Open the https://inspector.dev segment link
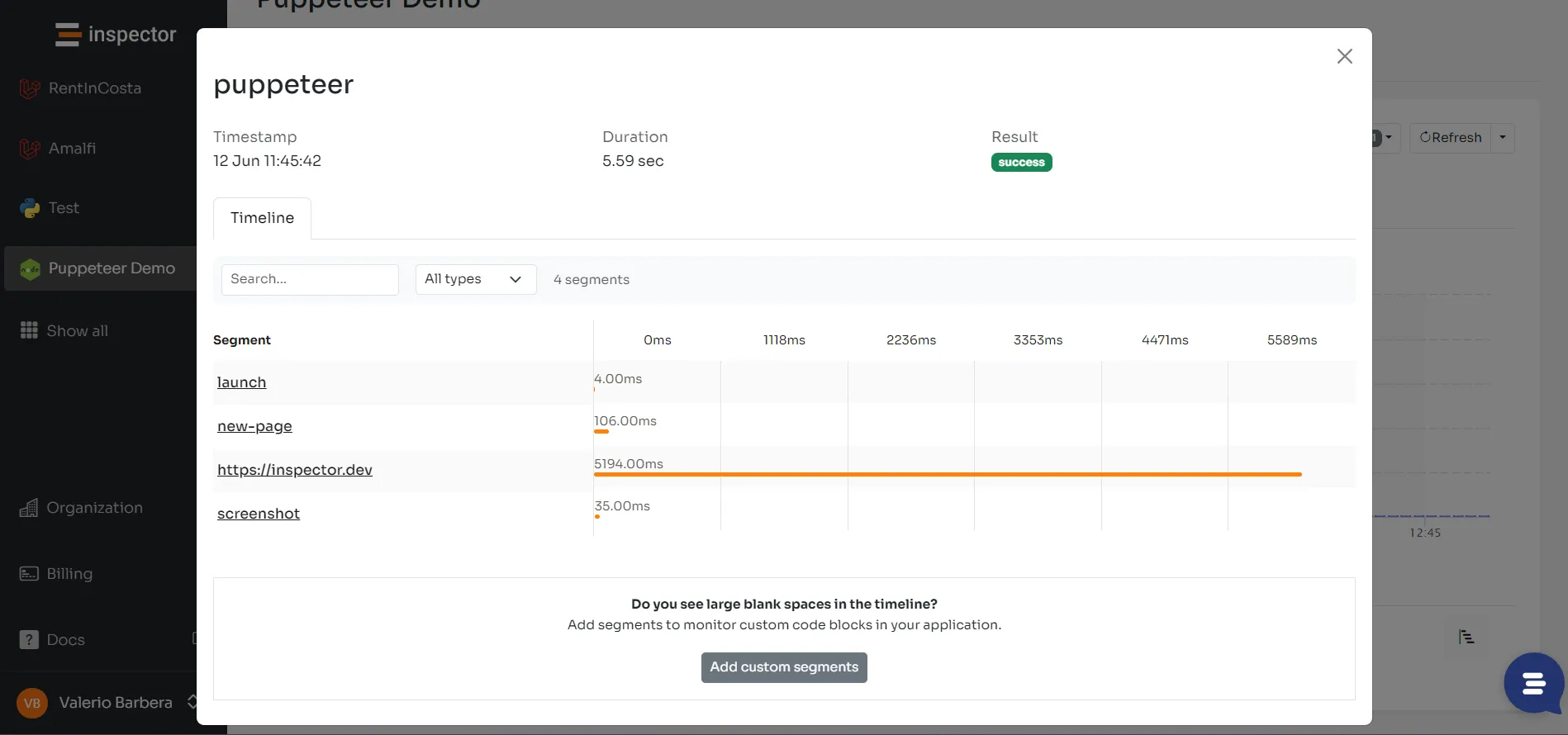This screenshot has width=1568, height=735. click(x=295, y=470)
